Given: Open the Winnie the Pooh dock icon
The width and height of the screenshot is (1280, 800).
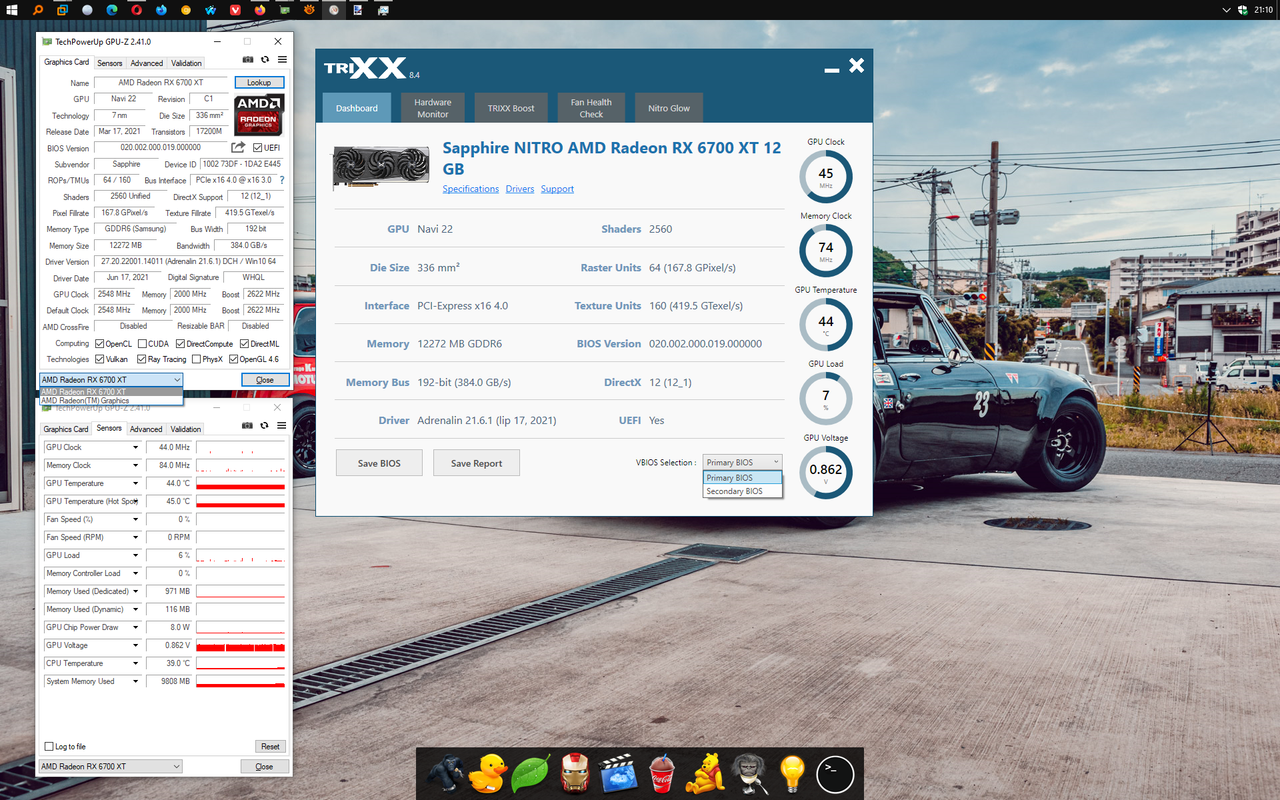Looking at the screenshot, I should [x=705, y=773].
